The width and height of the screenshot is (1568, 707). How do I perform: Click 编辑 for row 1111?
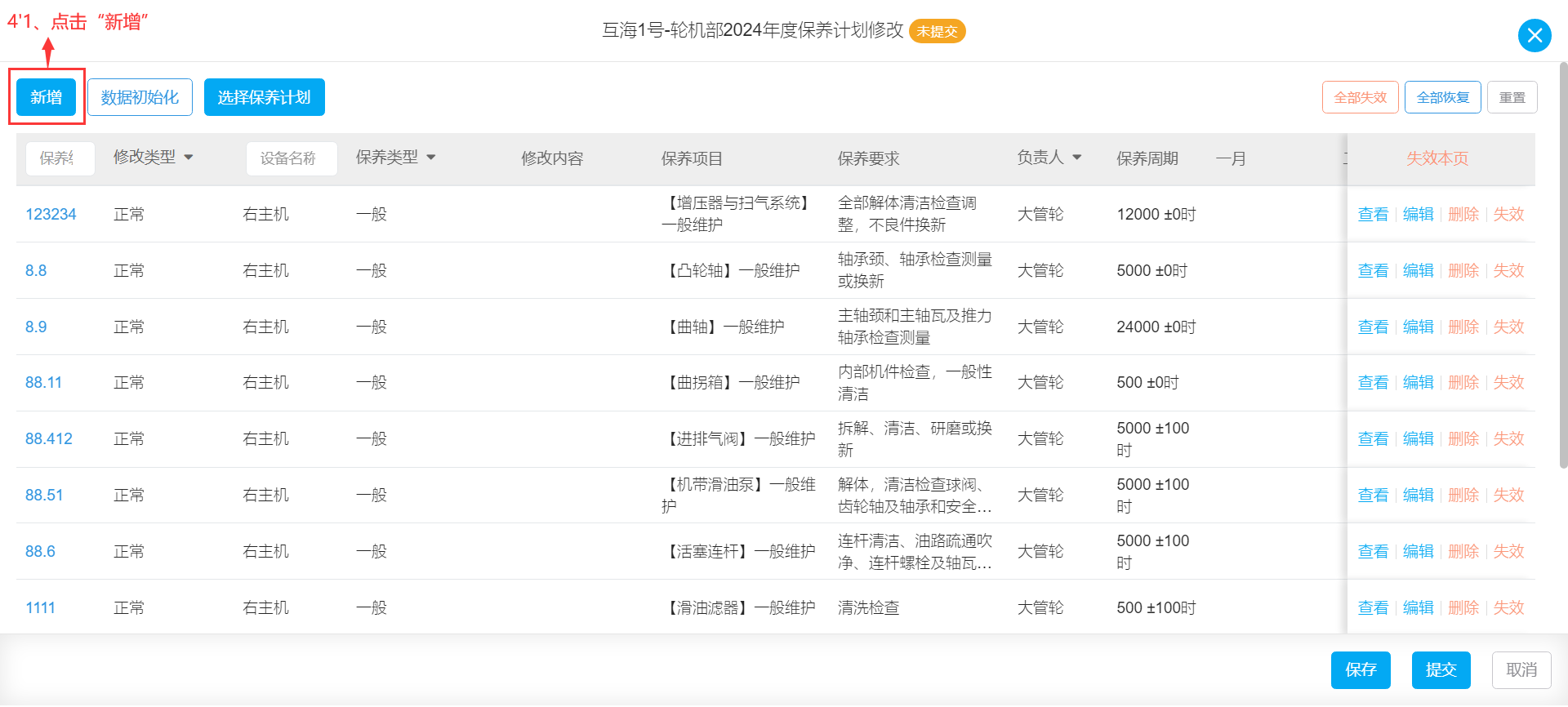pos(1419,607)
